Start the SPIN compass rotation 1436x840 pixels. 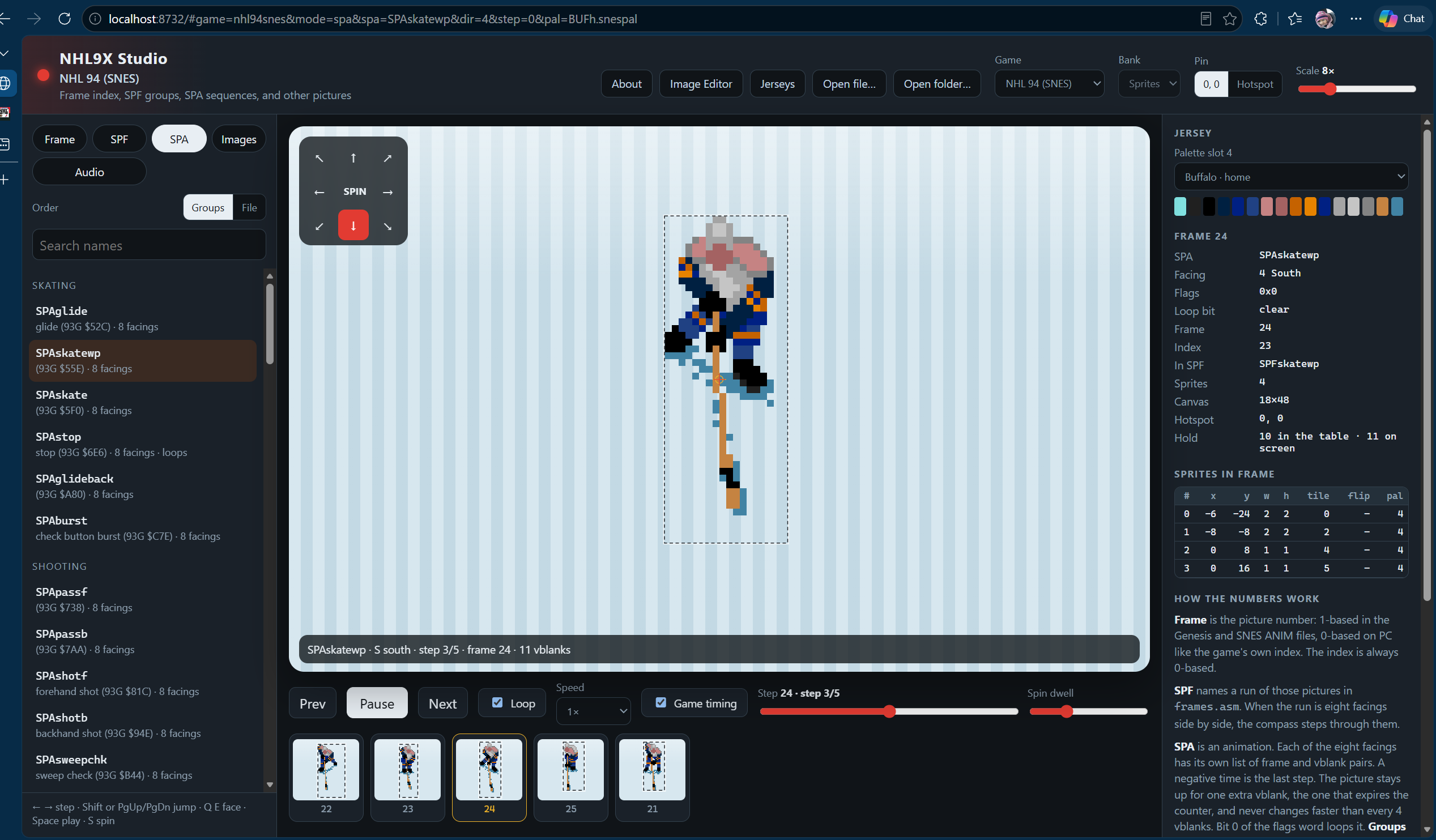(x=355, y=191)
